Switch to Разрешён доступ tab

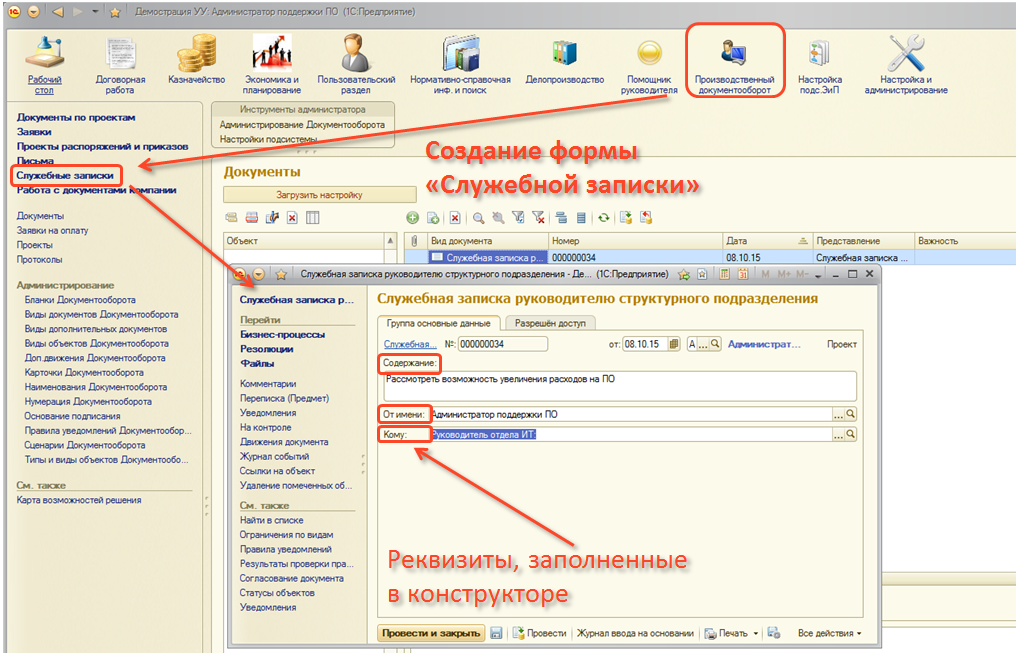[x=550, y=323]
